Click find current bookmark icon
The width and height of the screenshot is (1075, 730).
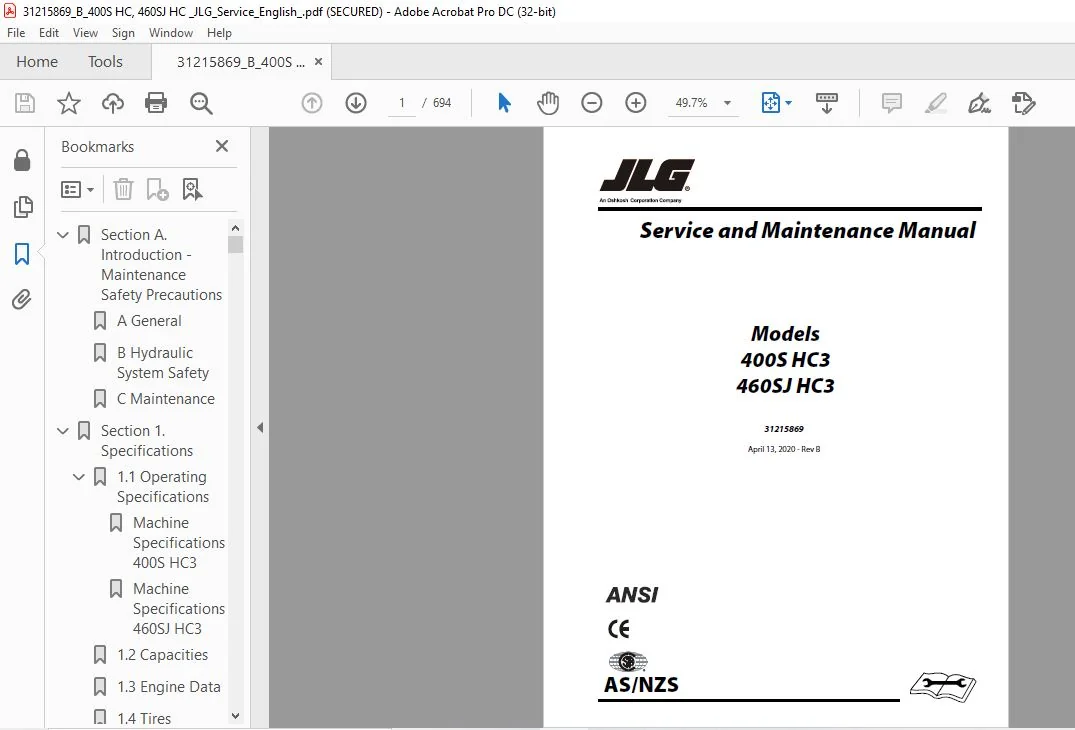point(192,189)
